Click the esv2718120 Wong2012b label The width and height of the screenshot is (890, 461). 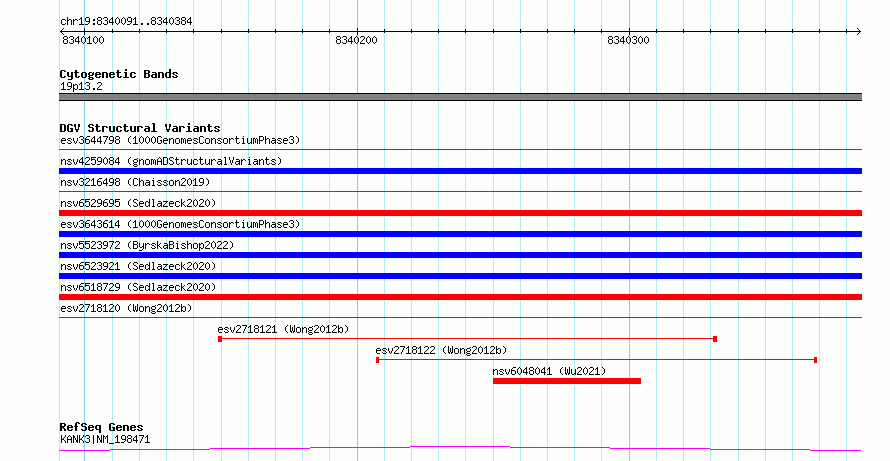pos(126,308)
